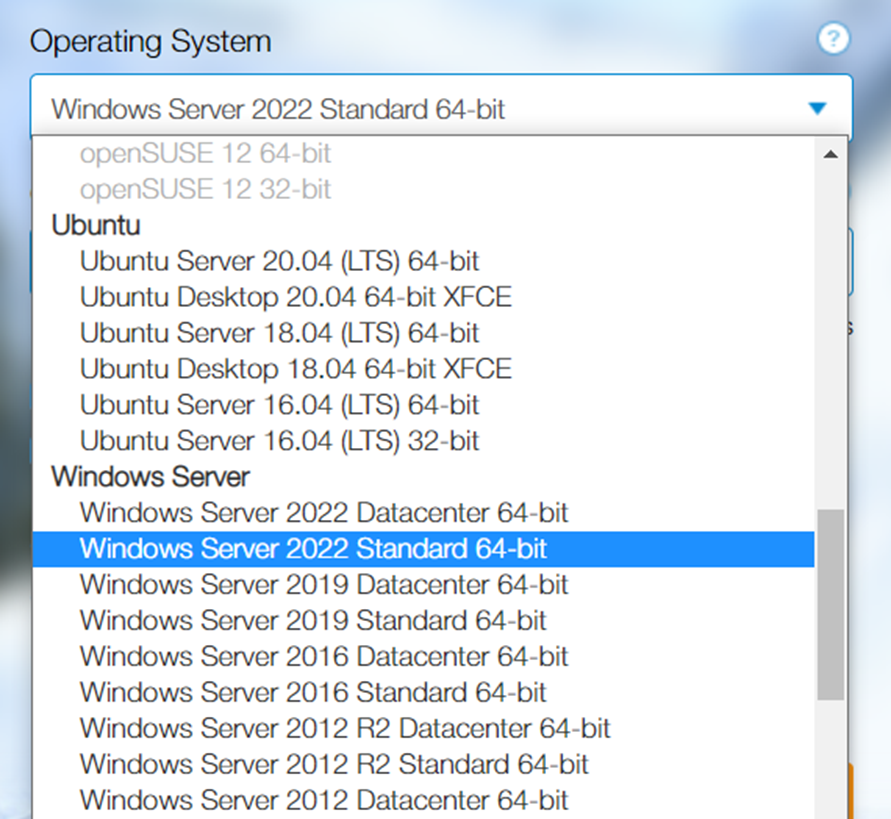This screenshot has width=891, height=819.
Task: Choose Windows Server 2019 Datacenter 64-bit
Action: point(423,585)
